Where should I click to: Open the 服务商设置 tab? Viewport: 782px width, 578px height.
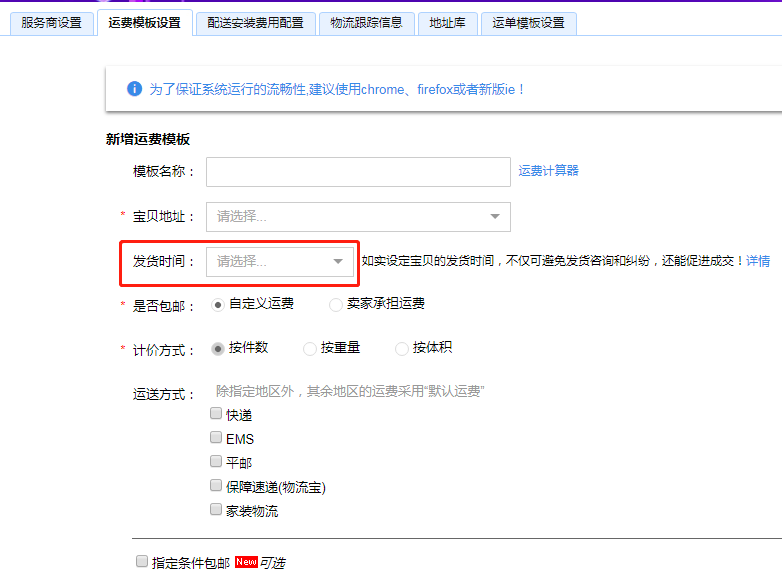coord(52,23)
